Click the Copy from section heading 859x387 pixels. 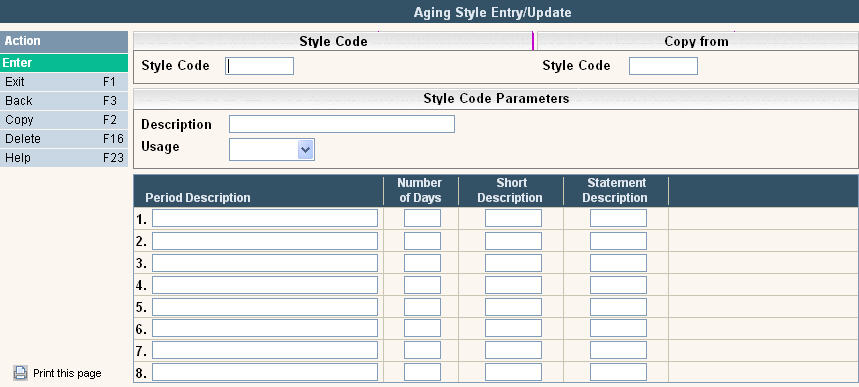[x=696, y=42]
